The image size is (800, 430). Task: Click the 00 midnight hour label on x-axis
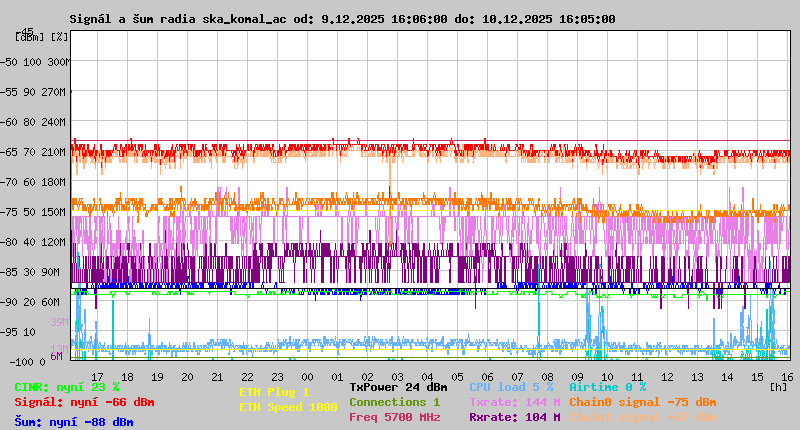click(x=337, y=377)
